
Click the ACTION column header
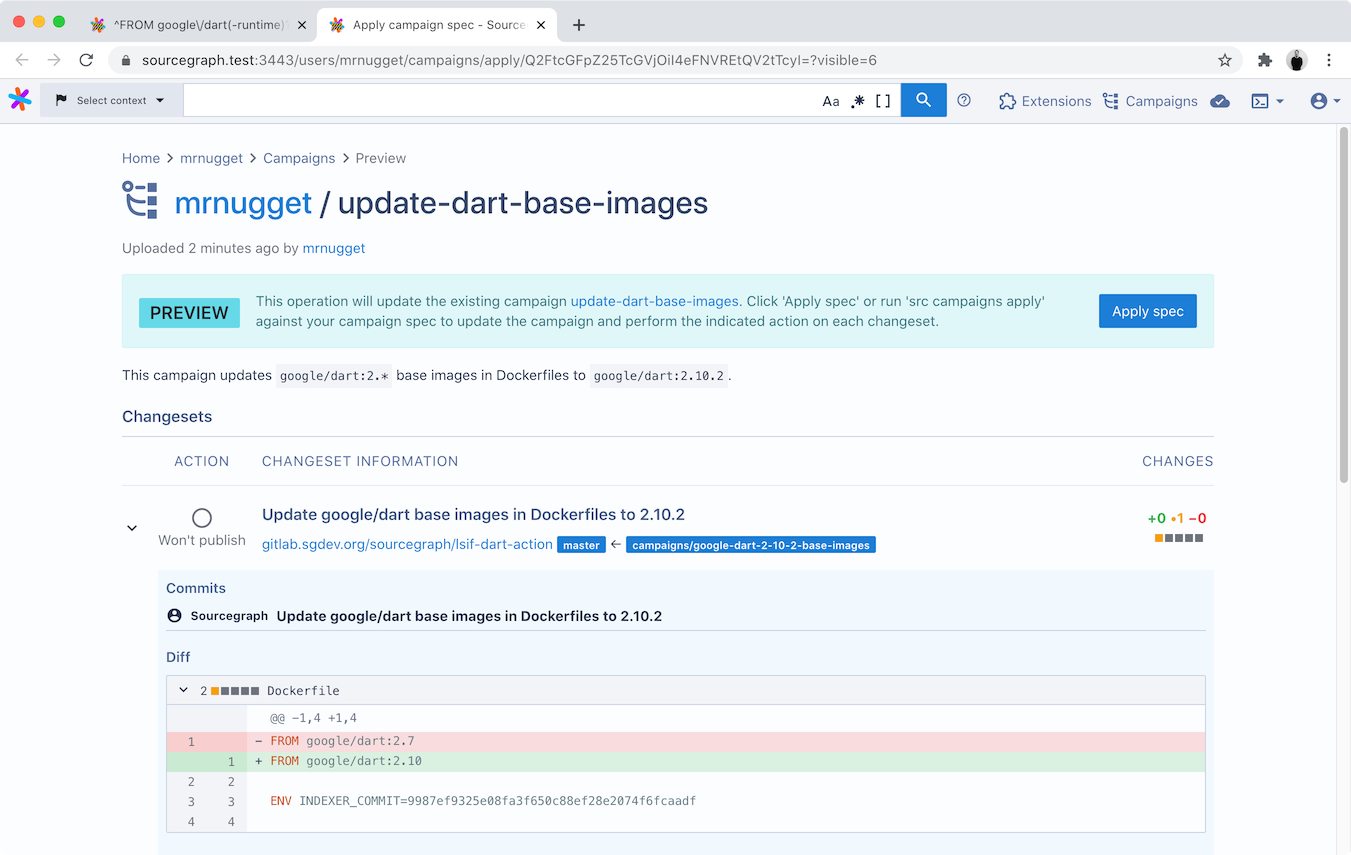point(202,461)
